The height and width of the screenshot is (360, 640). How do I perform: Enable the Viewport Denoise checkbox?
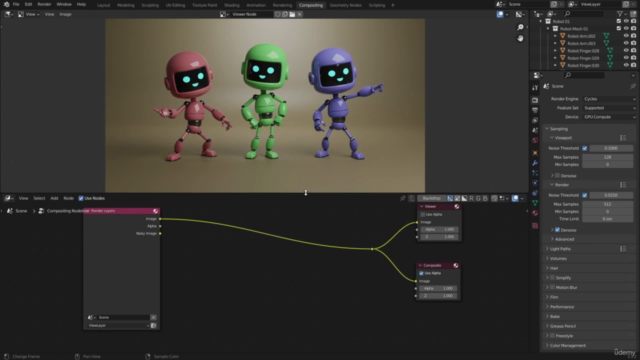(557, 176)
